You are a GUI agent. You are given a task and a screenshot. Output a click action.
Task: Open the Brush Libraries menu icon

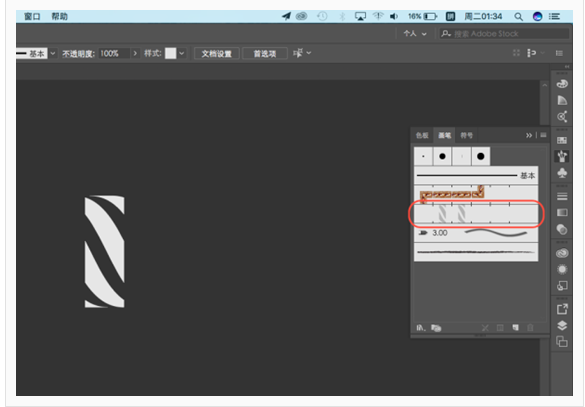pyautogui.click(x=421, y=328)
